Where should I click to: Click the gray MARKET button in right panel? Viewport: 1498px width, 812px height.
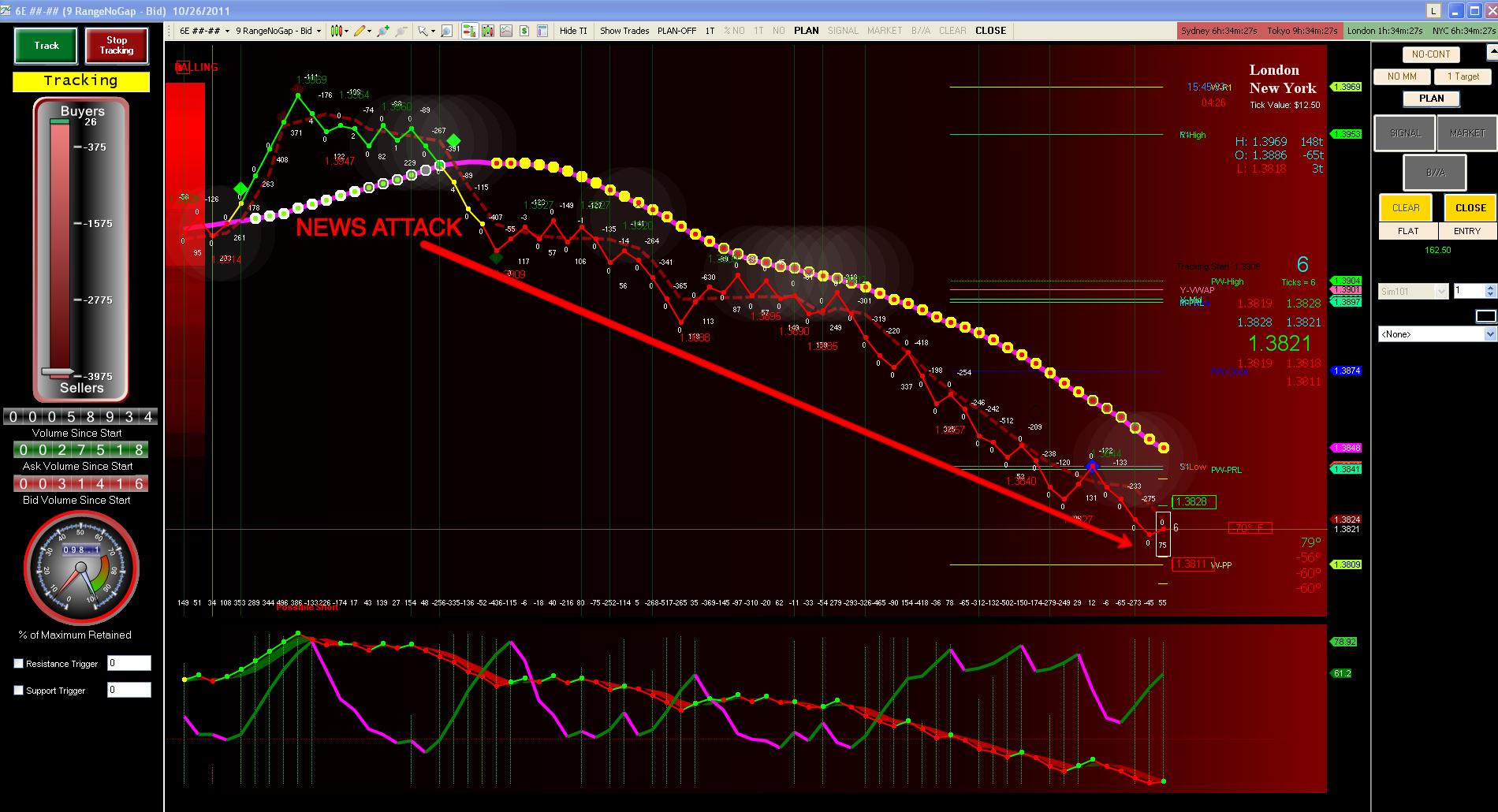pos(1466,133)
